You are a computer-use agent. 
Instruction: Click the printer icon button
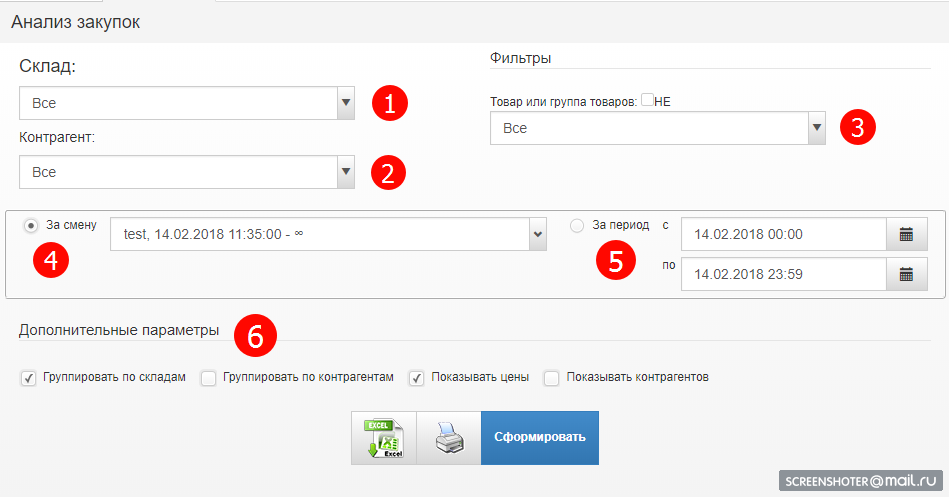coord(448,438)
